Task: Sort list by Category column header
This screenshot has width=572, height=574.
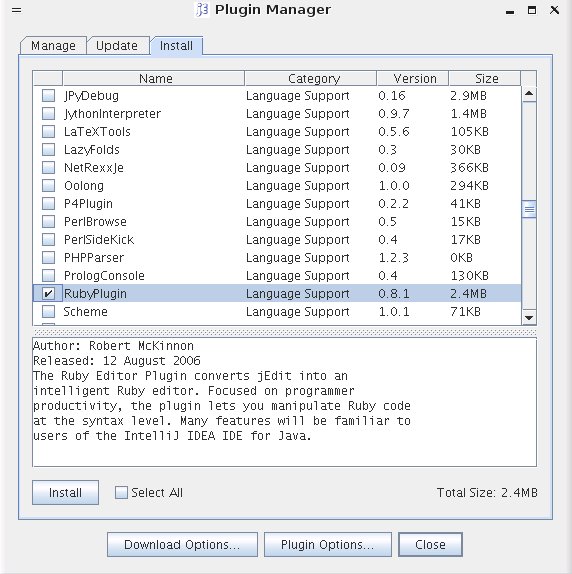Action: coord(311,78)
